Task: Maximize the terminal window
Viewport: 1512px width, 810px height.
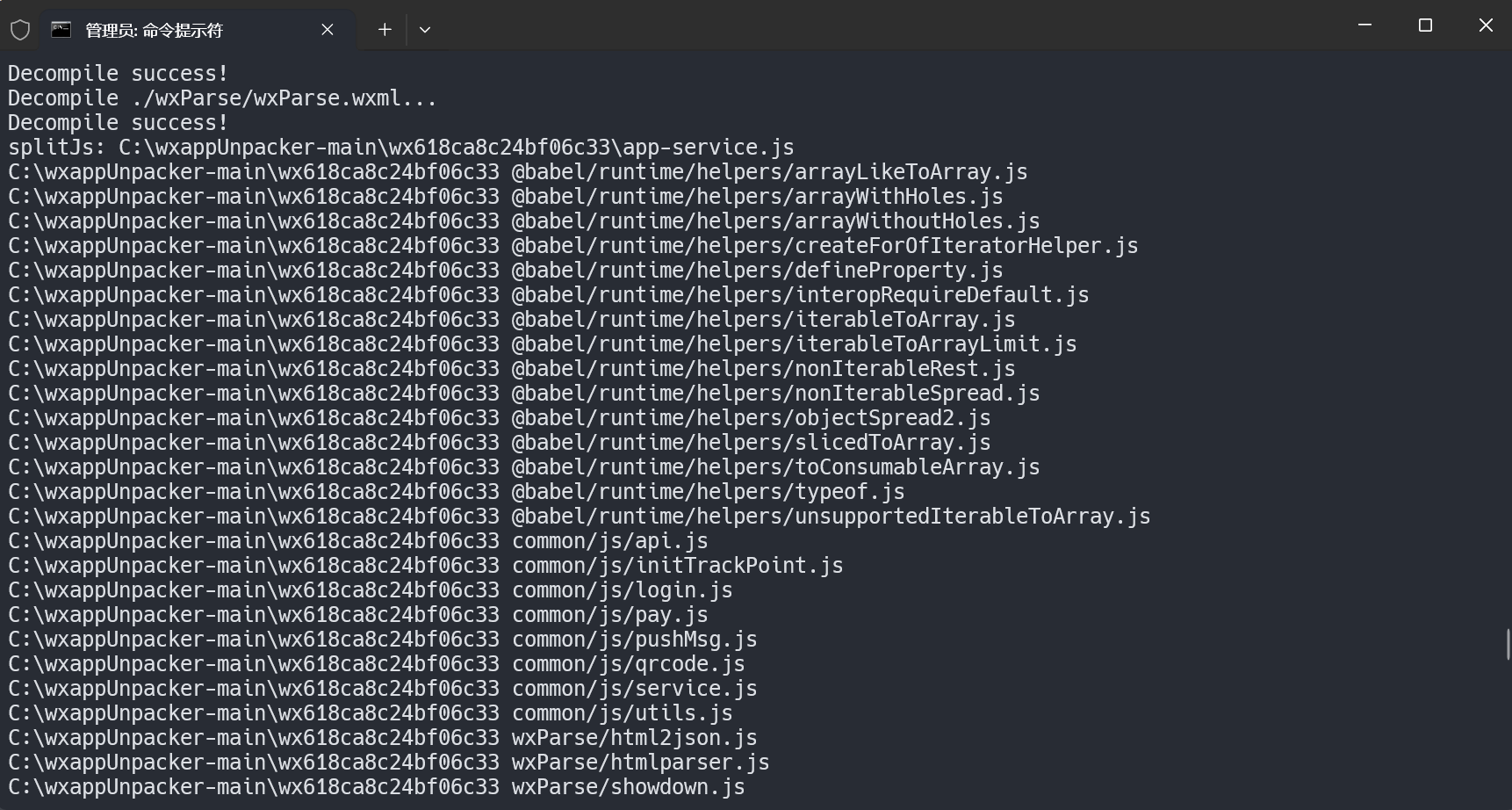Action: pyautogui.click(x=1425, y=25)
